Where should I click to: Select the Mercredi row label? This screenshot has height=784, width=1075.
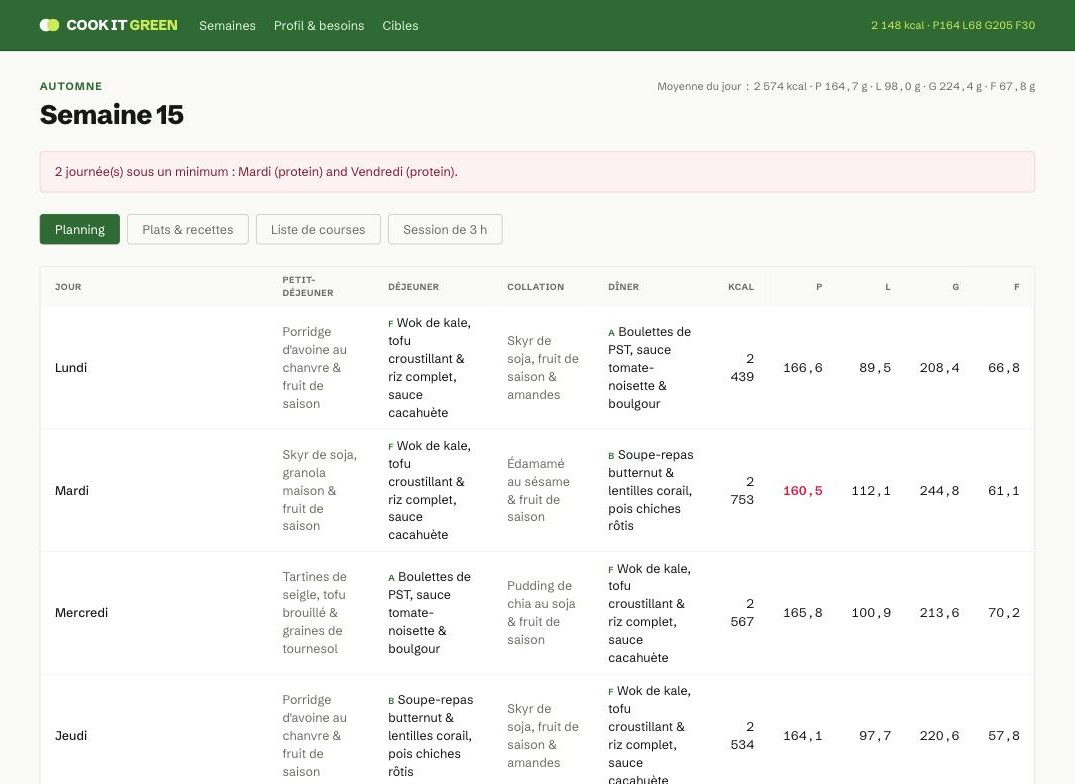pos(82,613)
